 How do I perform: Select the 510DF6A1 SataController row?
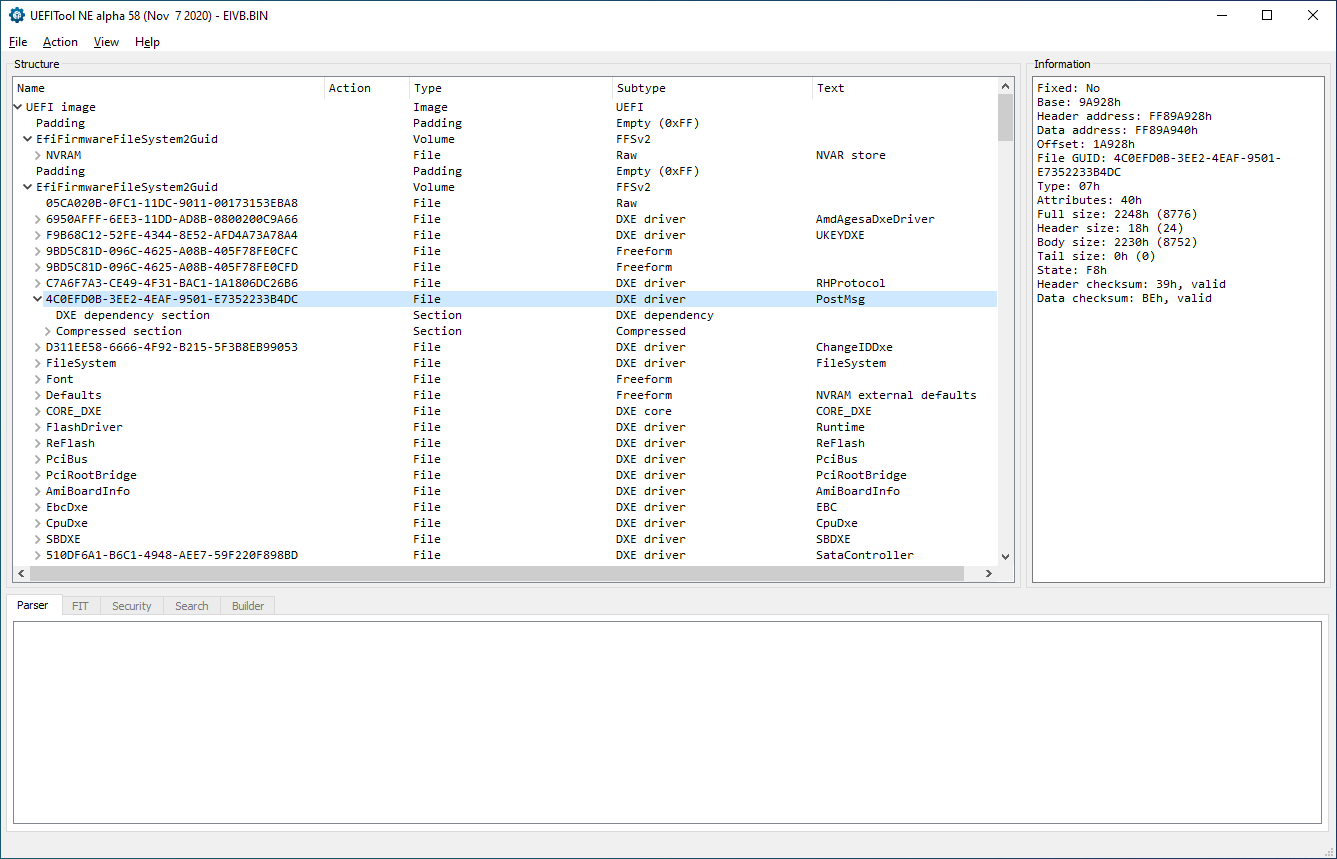pyautogui.click(x=505, y=555)
